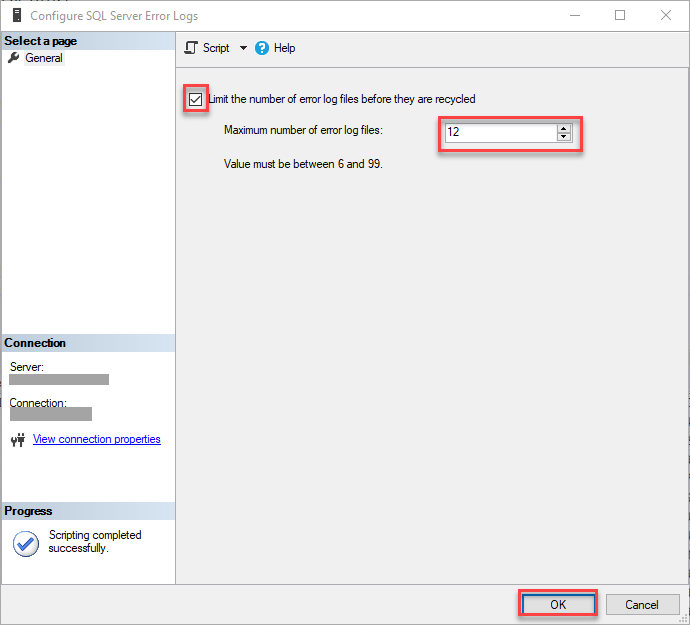Select the General page item

[44, 58]
